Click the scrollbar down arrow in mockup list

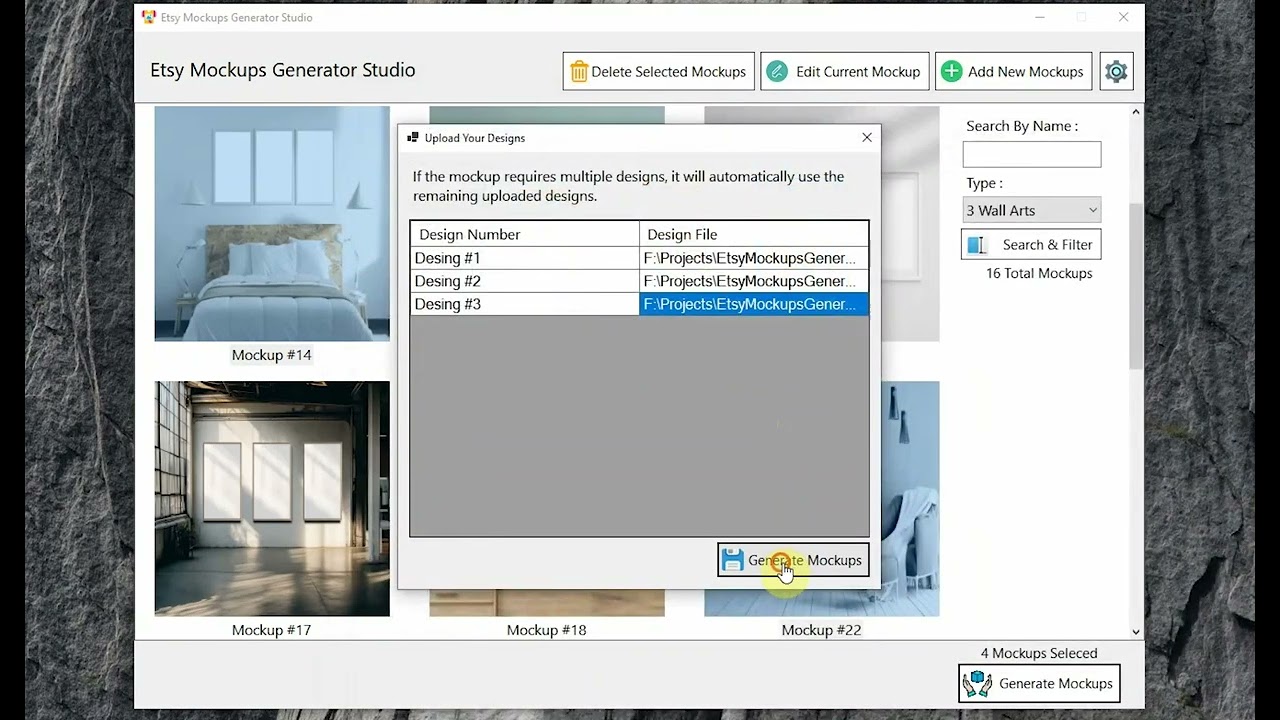click(x=1136, y=631)
